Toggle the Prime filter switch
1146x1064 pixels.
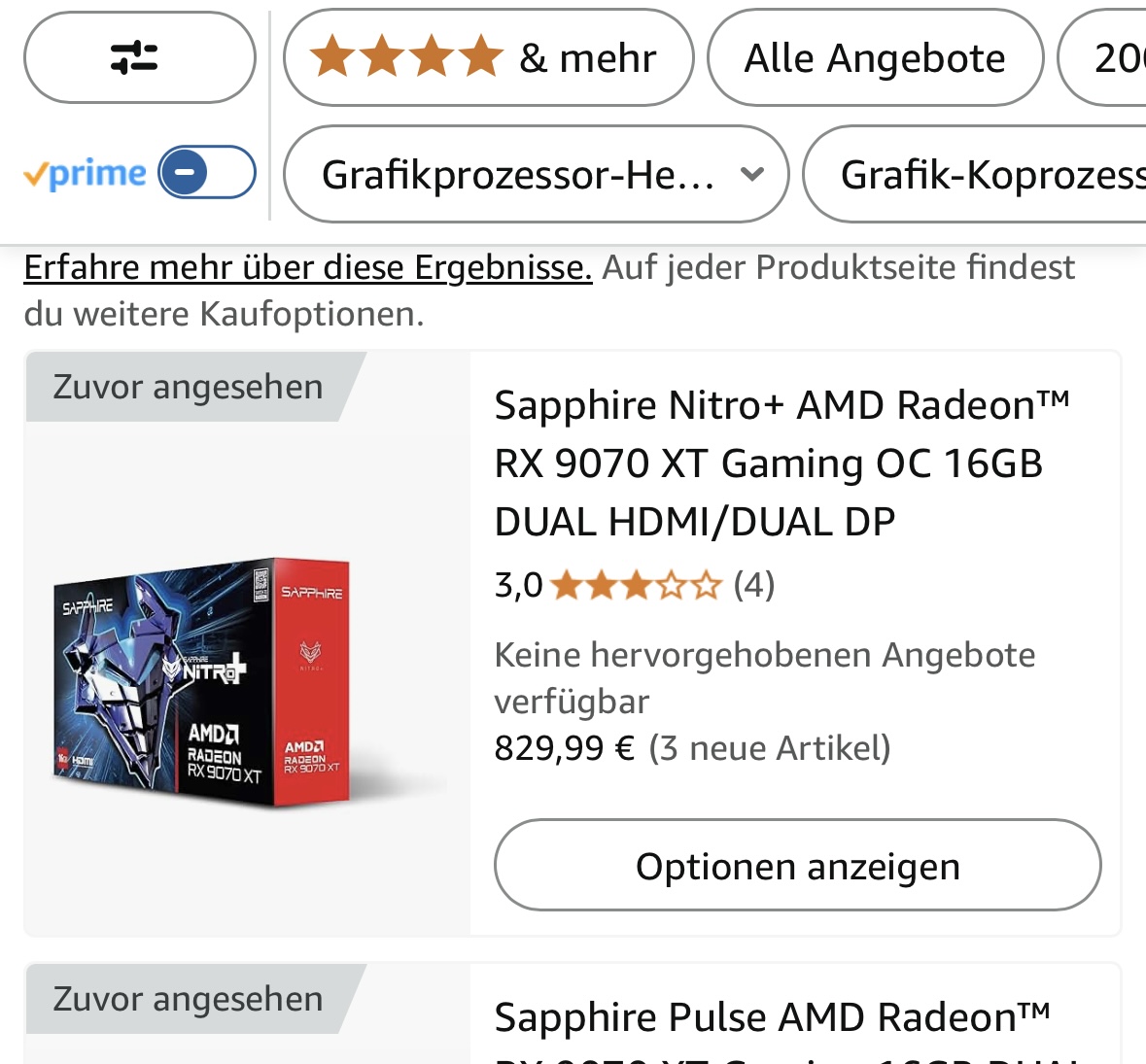coord(207,172)
